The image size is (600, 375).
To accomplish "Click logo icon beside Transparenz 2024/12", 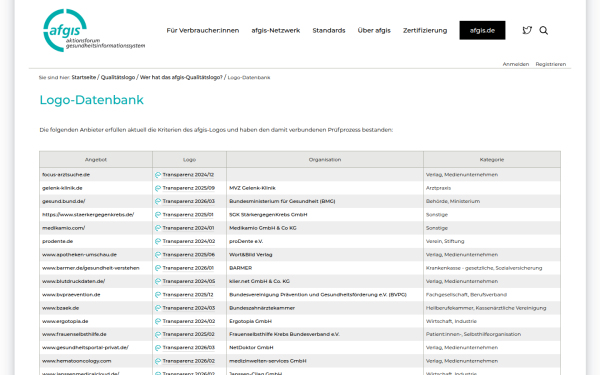I will 158,175.
